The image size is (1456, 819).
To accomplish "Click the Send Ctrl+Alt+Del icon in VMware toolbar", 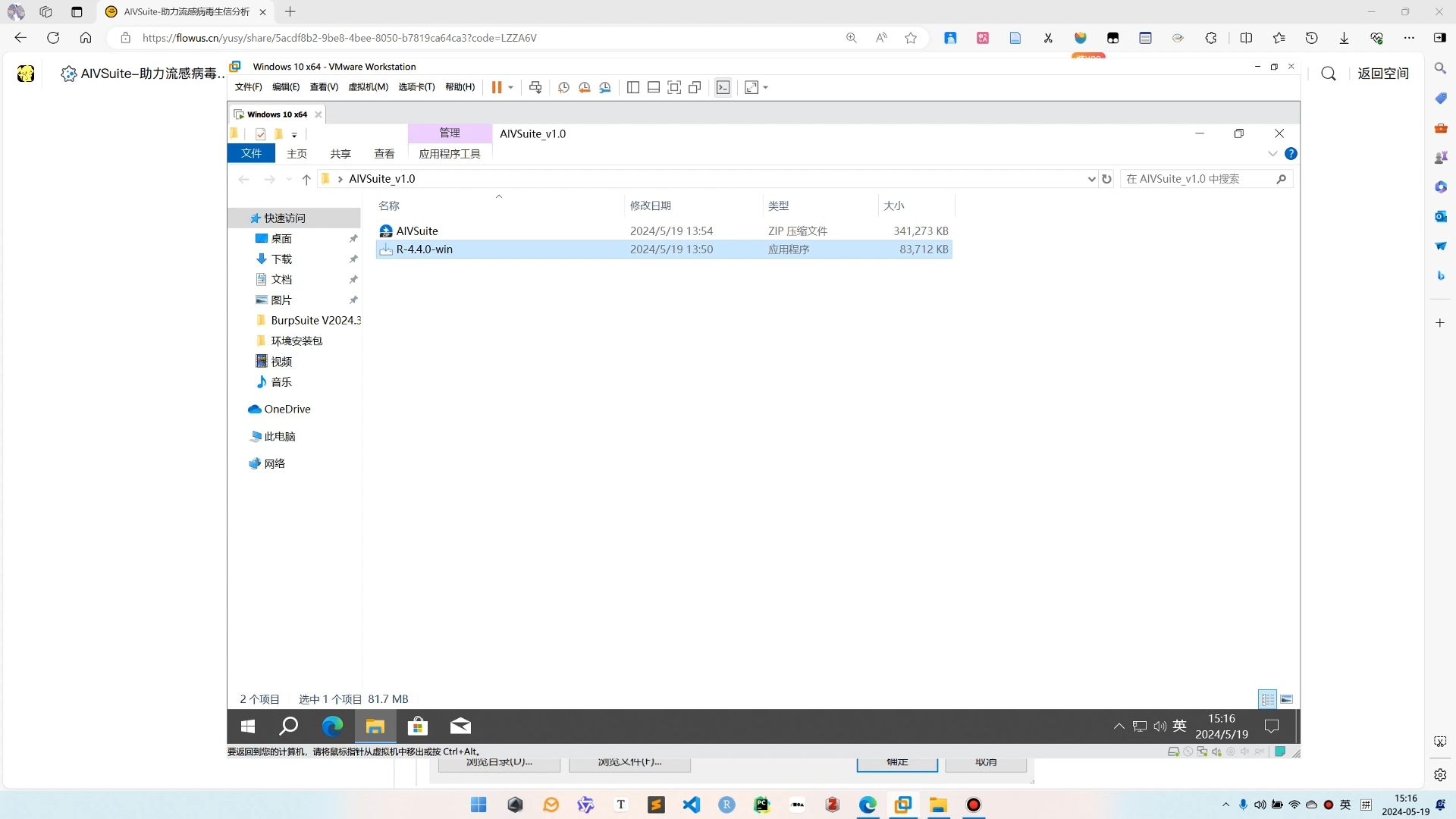I will [x=535, y=87].
